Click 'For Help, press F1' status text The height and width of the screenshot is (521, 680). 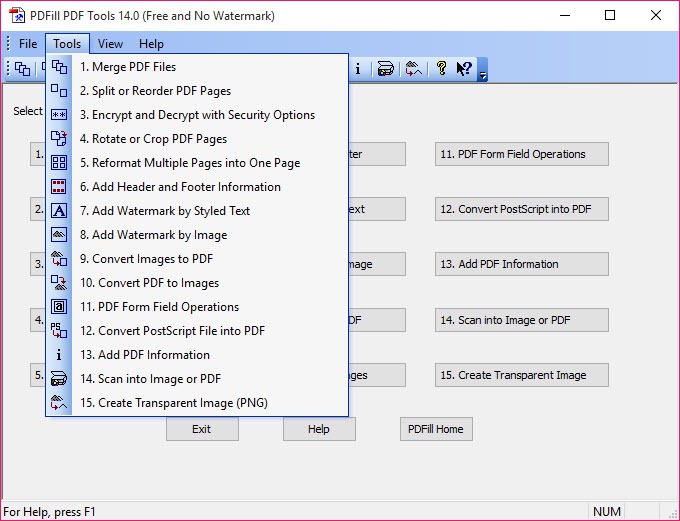(x=49, y=511)
